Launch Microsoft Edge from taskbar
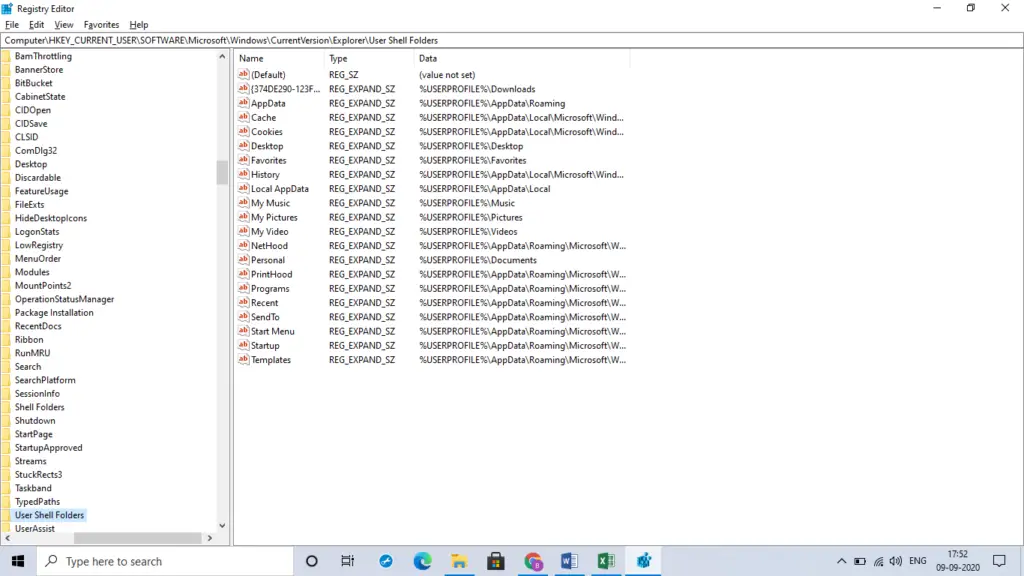Screen dimensions: 1024x576 point(423,561)
